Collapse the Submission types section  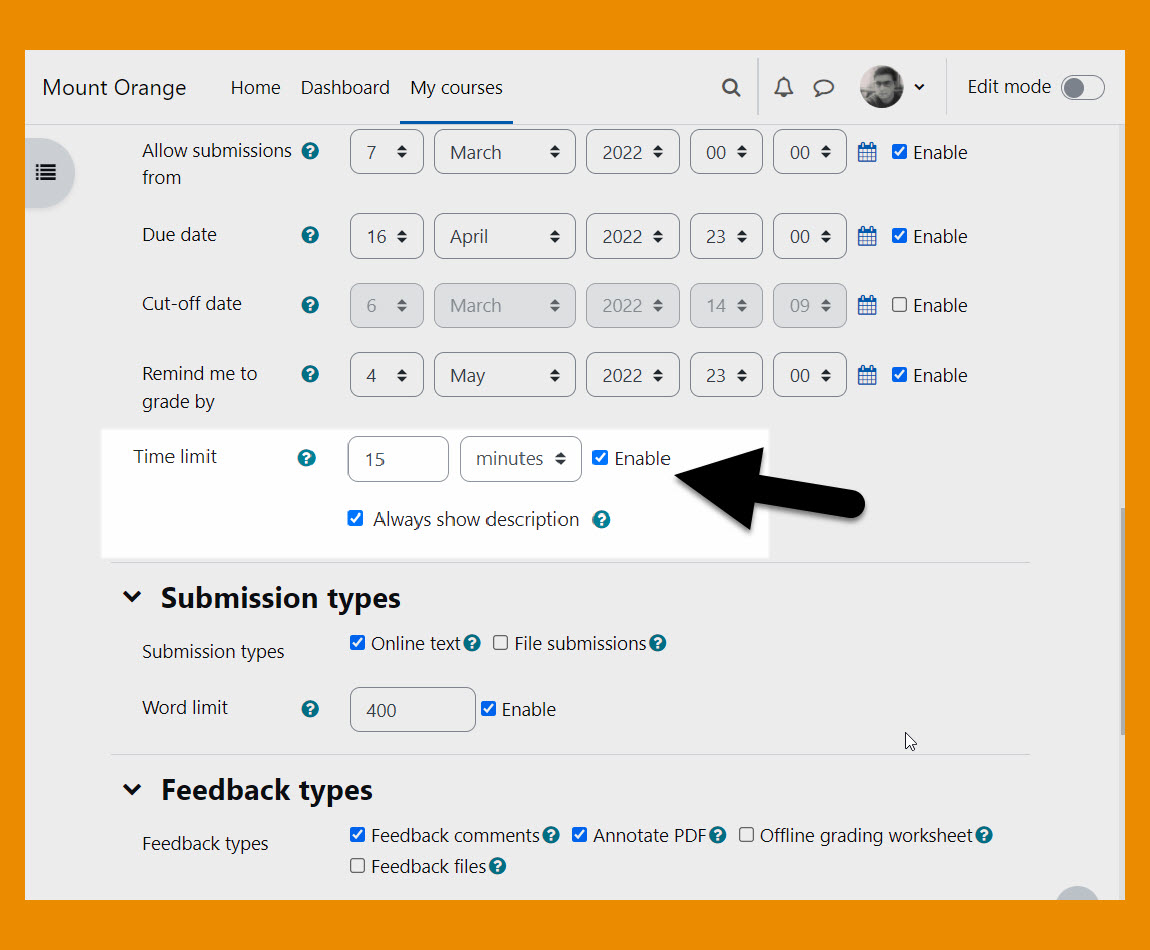132,598
